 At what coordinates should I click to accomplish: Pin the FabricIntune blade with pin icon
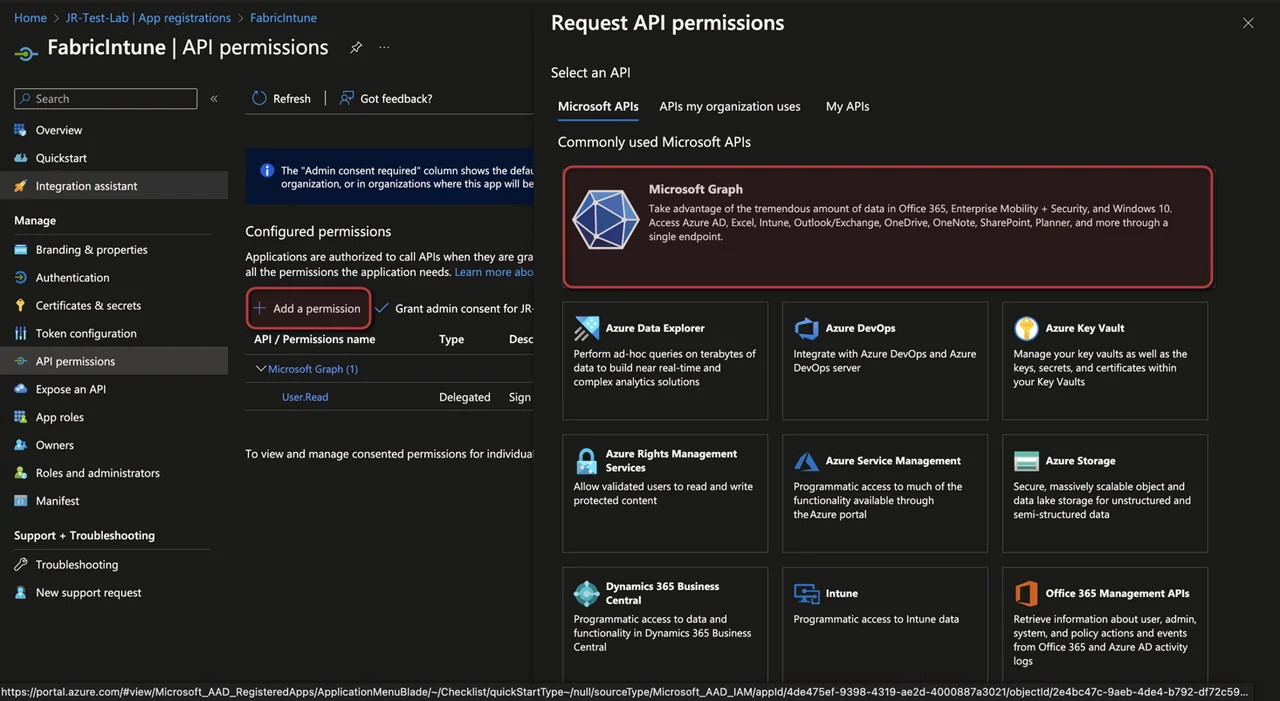[x=356, y=47]
